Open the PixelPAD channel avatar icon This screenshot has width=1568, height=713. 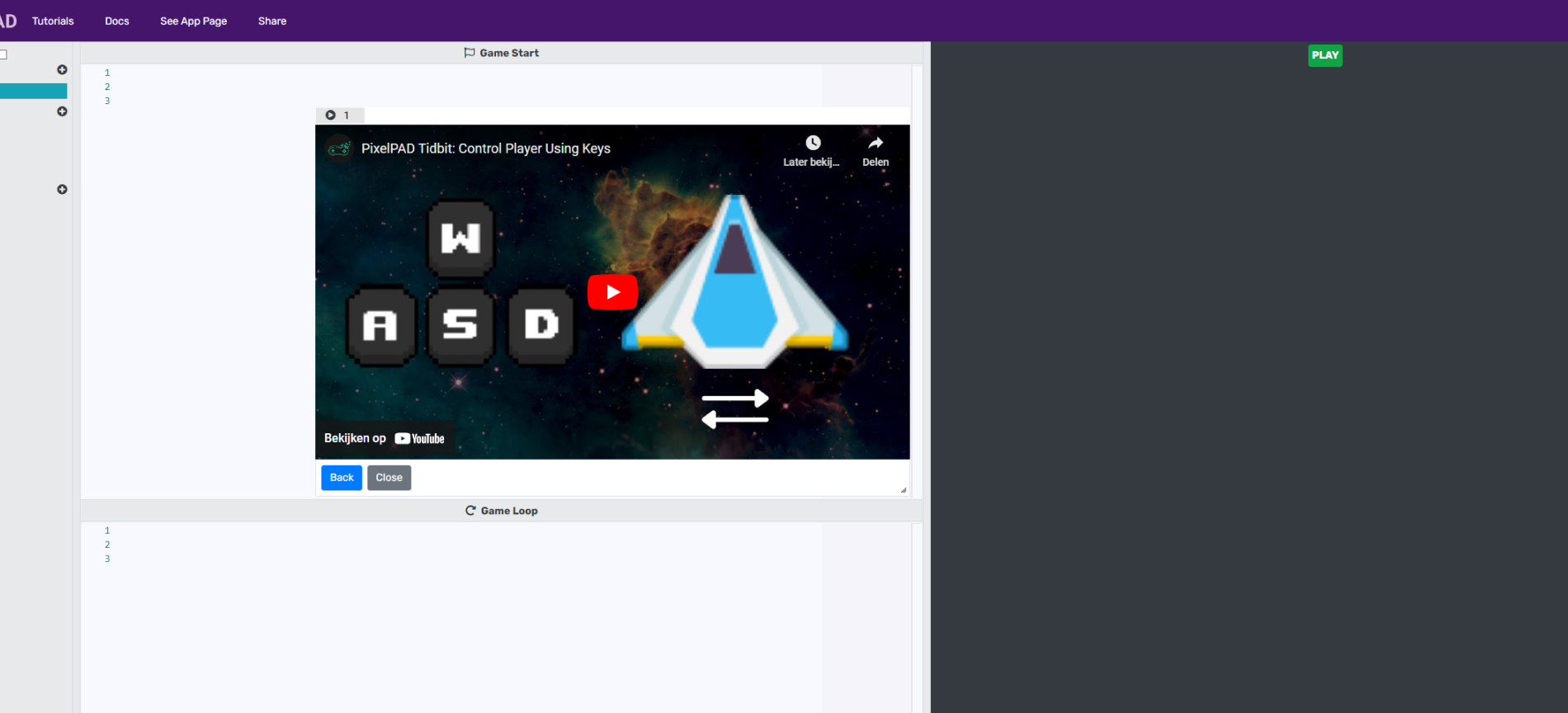pyautogui.click(x=338, y=149)
